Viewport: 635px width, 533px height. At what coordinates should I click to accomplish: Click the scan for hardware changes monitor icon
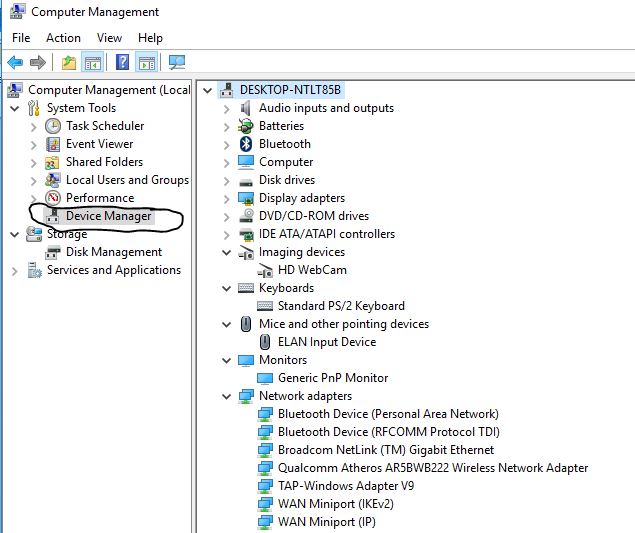tap(177, 62)
